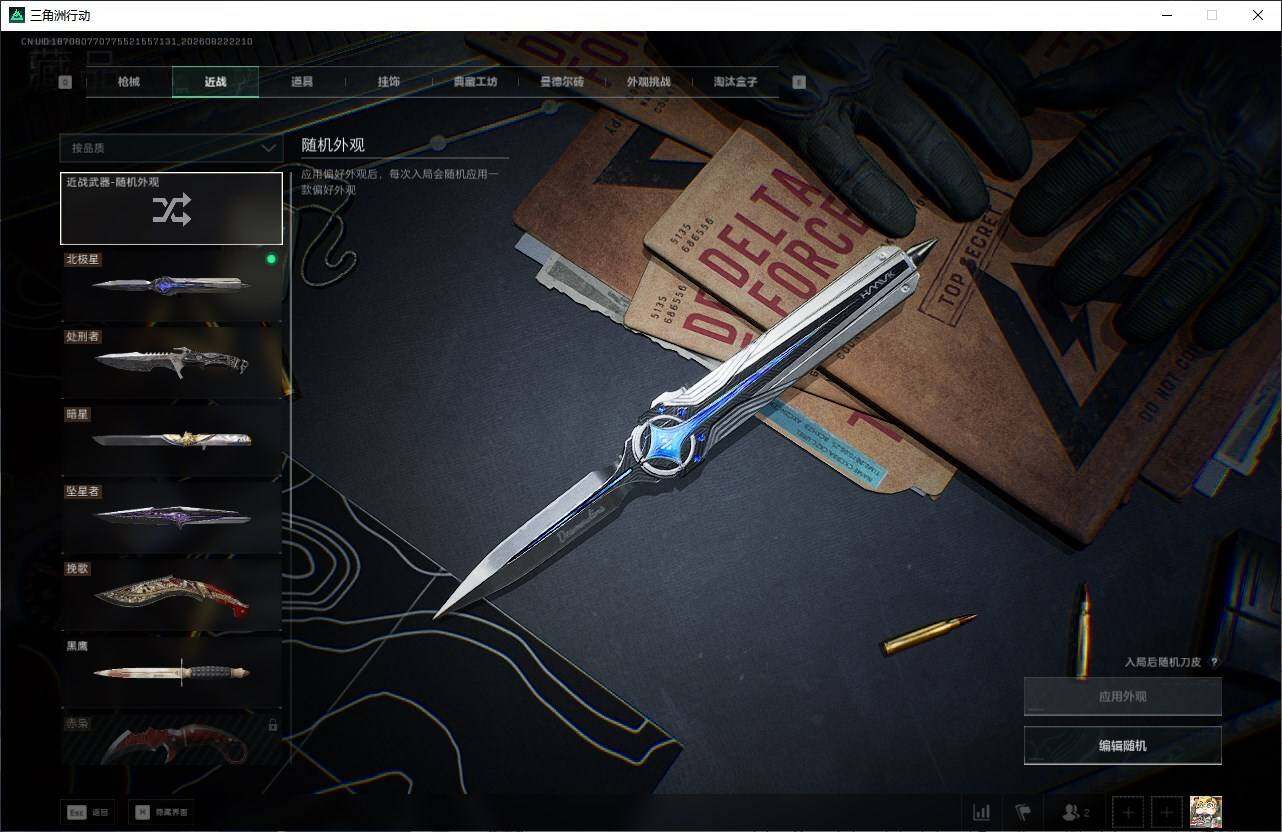Image resolution: width=1282 pixels, height=832 pixels.
Task: Open the 典藏工坊 tab
Action: [x=475, y=82]
